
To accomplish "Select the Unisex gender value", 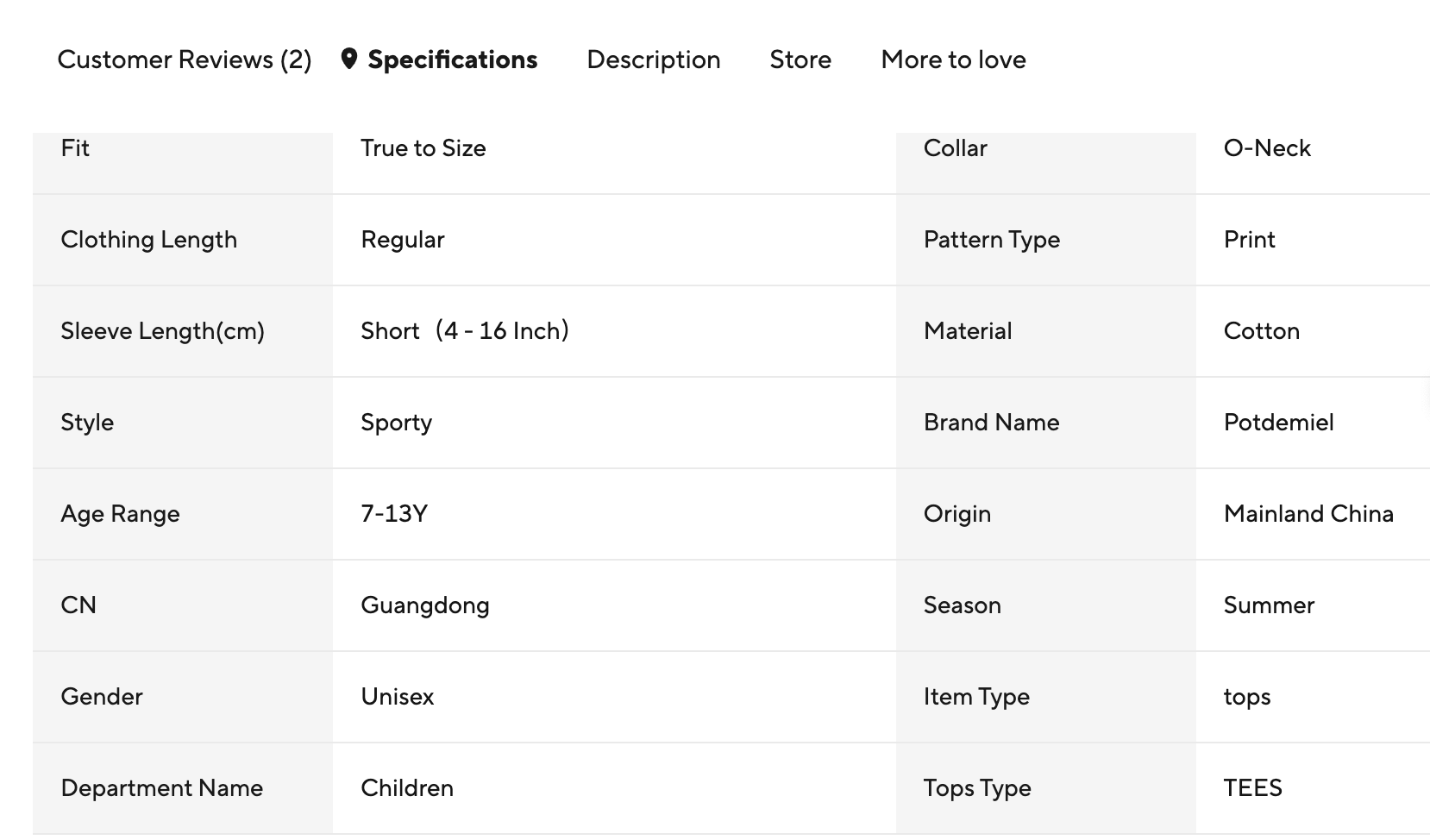I will (x=397, y=697).
